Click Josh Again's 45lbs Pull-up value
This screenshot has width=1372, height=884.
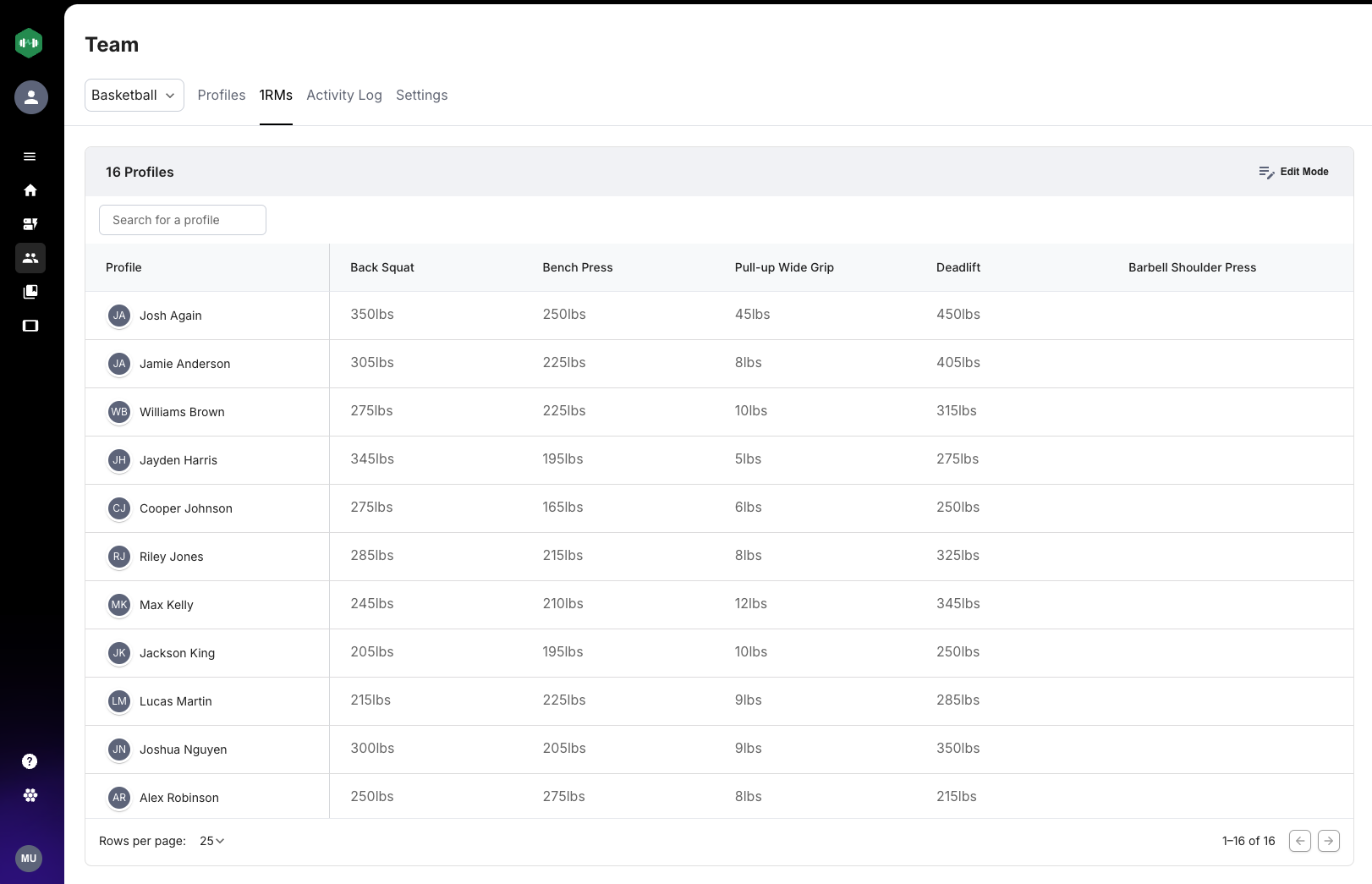(x=753, y=315)
